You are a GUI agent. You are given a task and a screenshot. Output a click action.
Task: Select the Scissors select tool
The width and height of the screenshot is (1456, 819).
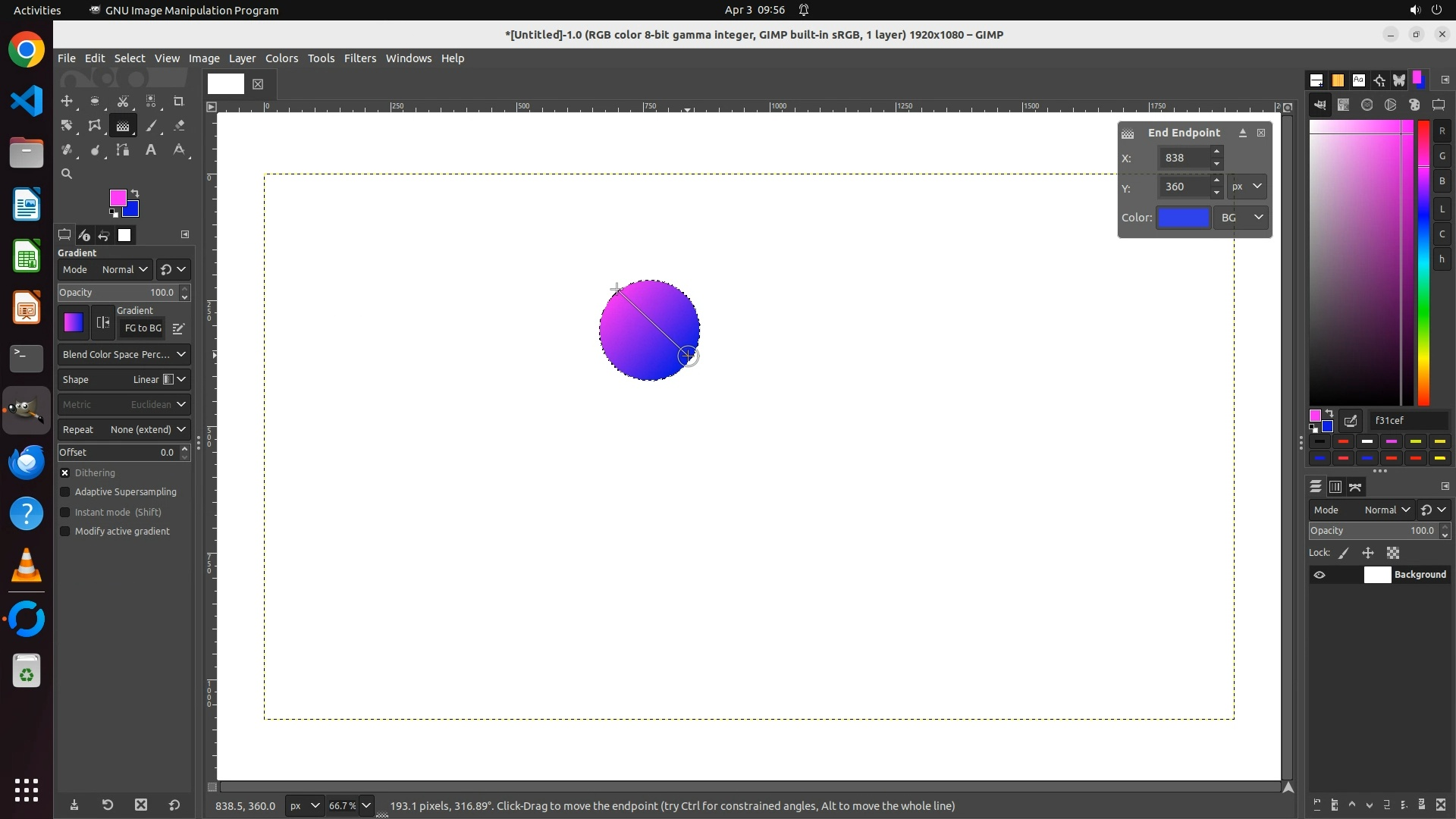[123, 101]
